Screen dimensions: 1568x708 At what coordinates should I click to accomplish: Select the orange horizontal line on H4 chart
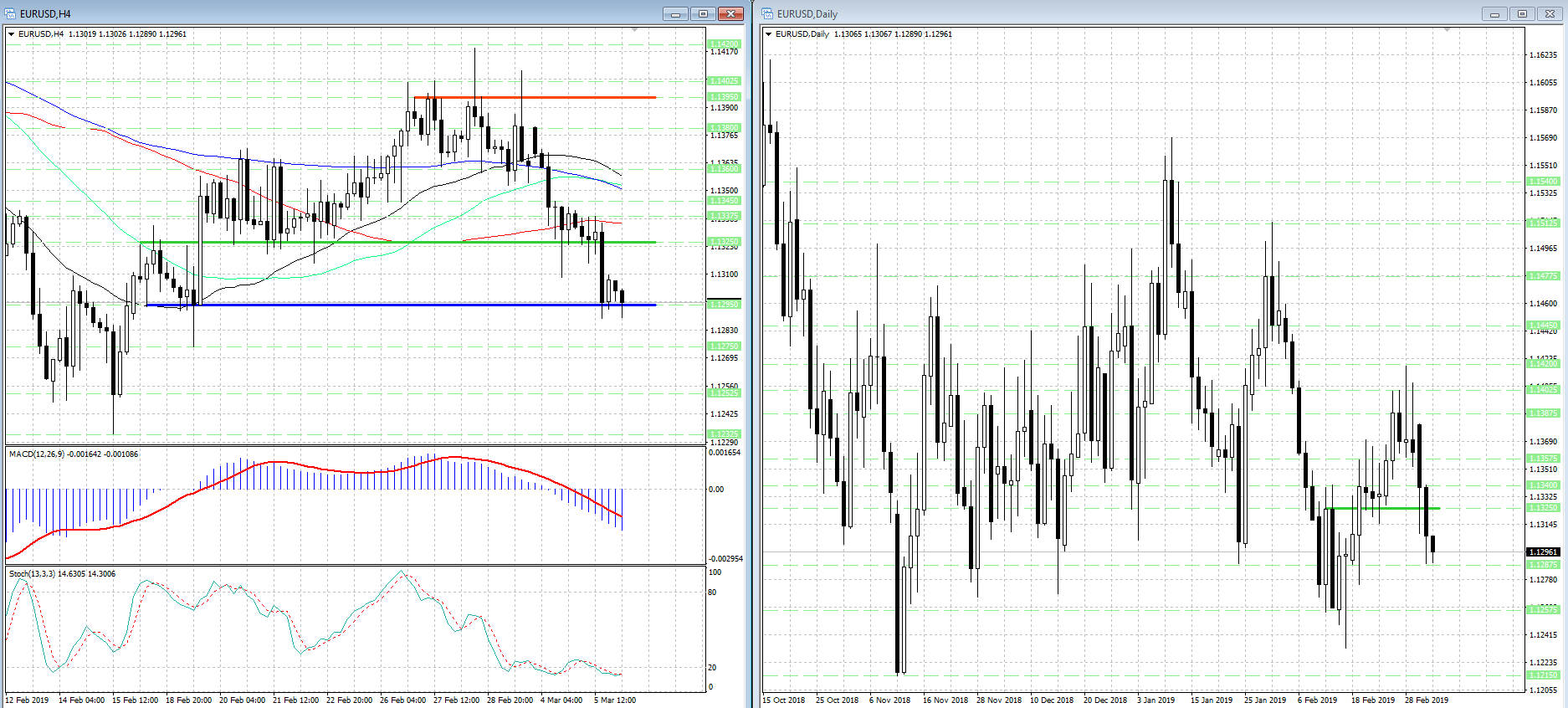[x=535, y=97]
